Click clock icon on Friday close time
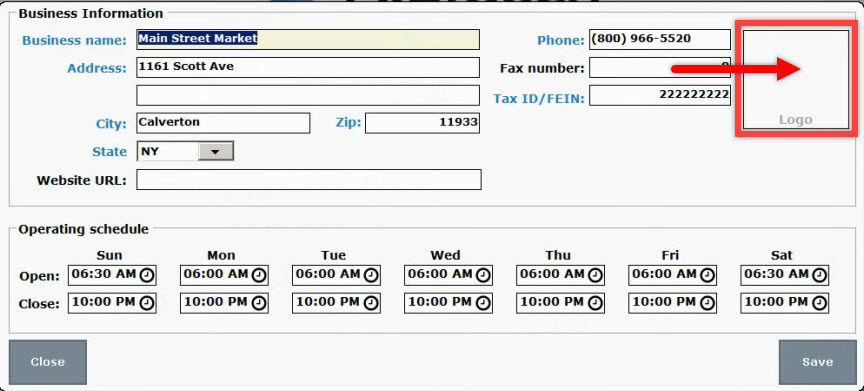The height and width of the screenshot is (391, 864). tap(707, 303)
